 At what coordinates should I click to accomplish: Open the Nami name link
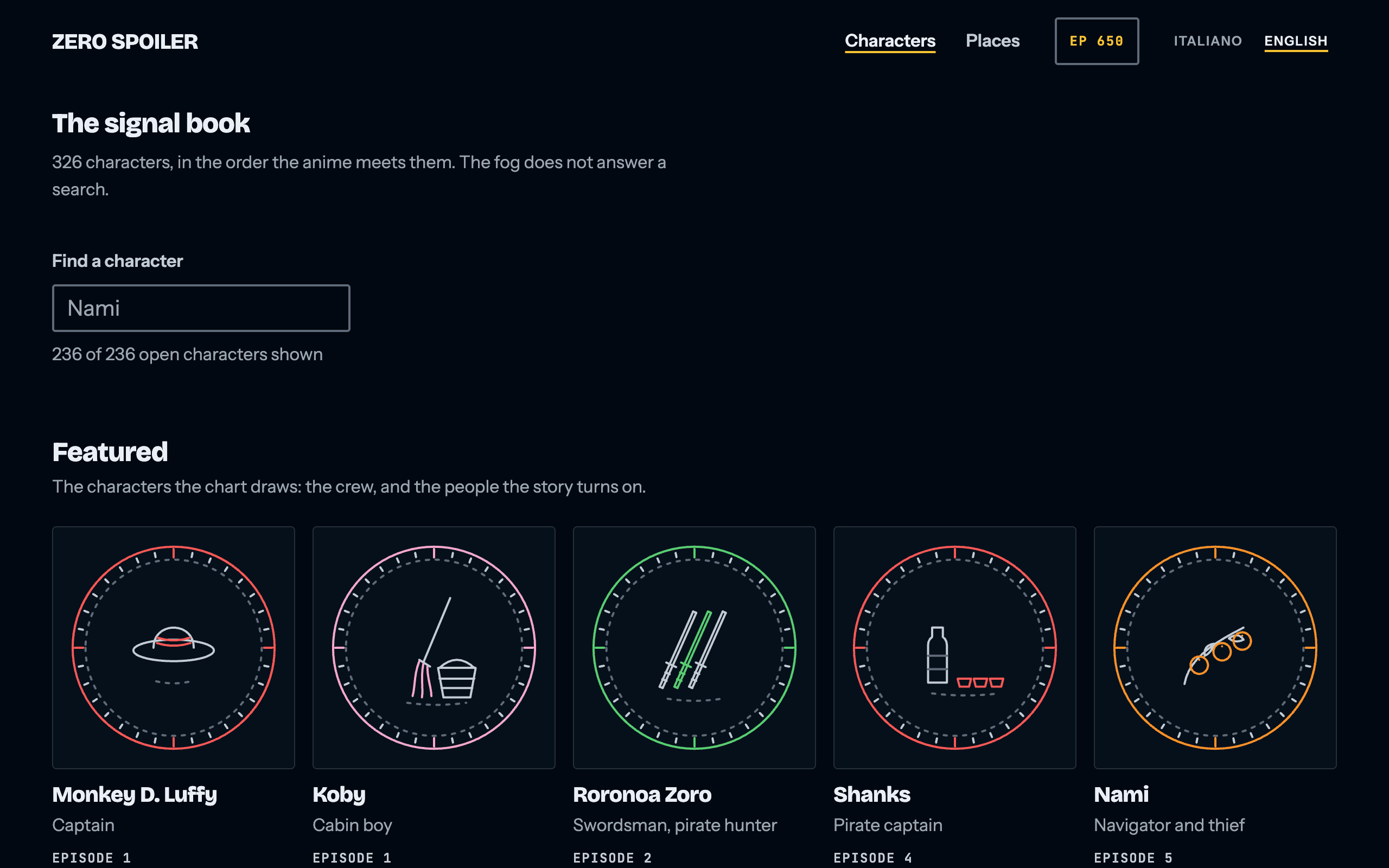coord(1121,795)
